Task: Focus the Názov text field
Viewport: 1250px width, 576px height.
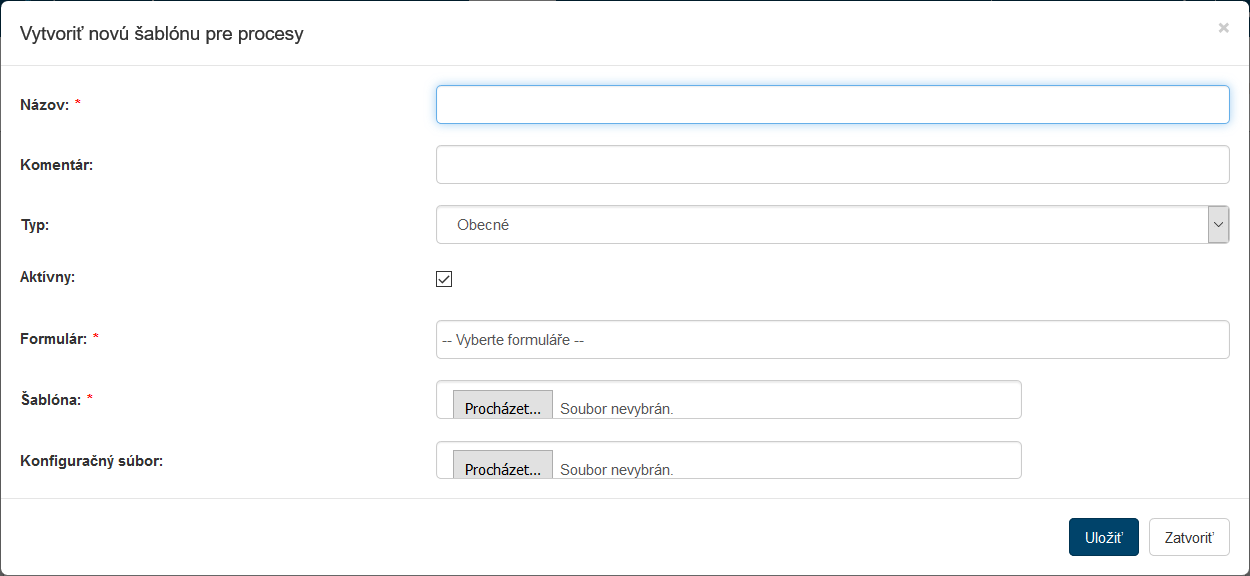Action: [x=832, y=104]
